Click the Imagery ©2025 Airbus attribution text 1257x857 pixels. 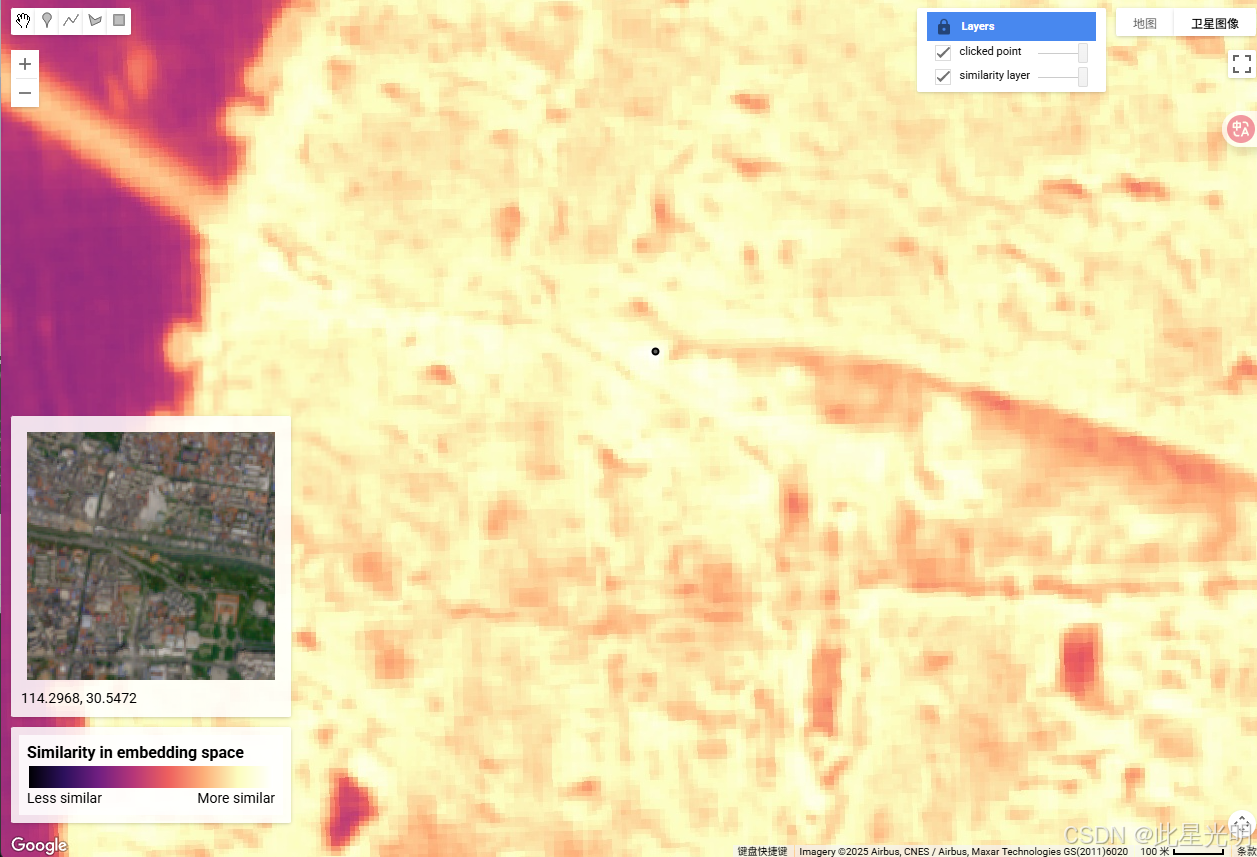tap(963, 851)
